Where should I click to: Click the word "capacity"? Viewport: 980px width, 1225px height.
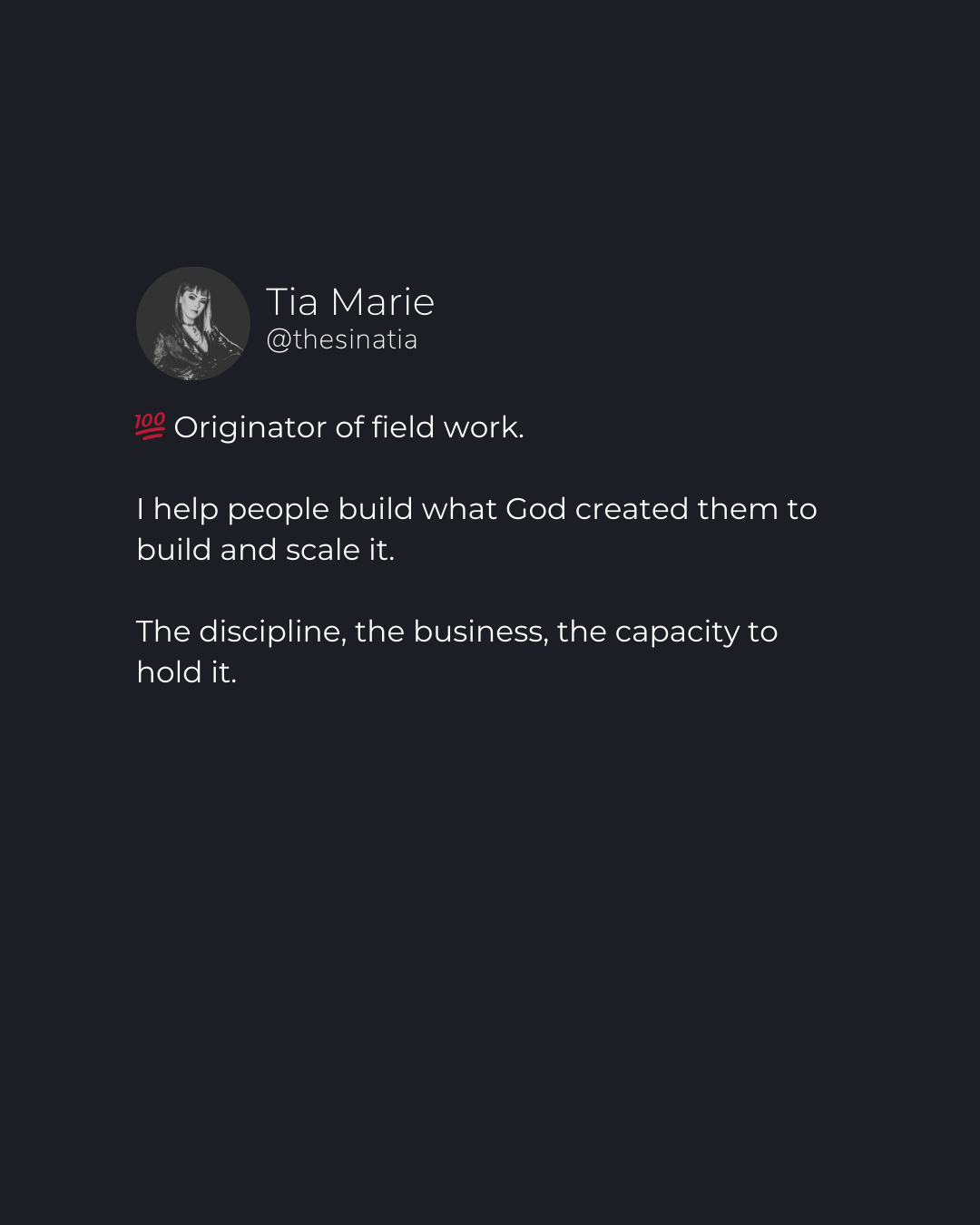[x=677, y=633]
